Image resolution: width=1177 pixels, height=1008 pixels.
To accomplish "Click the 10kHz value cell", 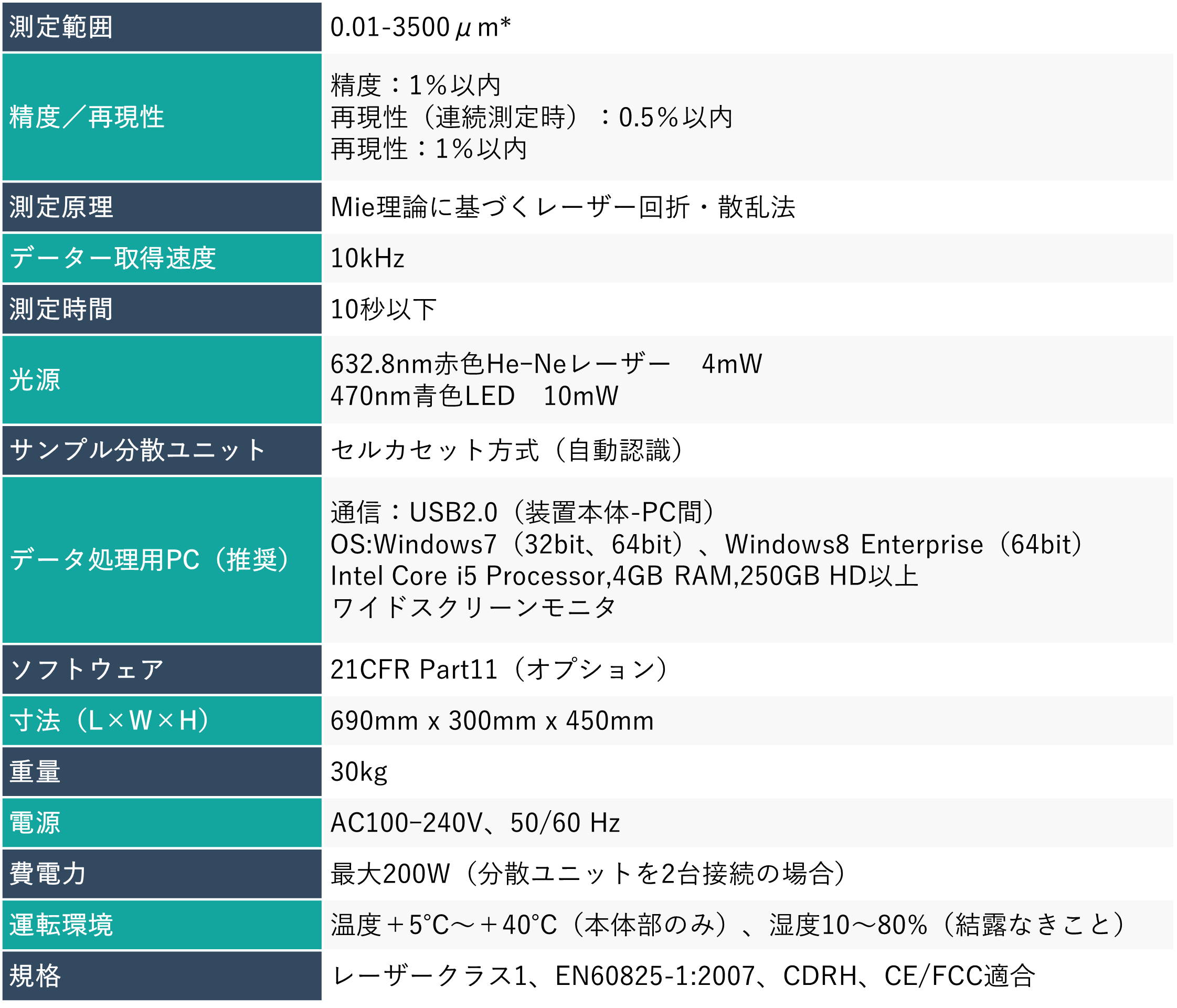I will pyautogui.click(x=367, y=258).
